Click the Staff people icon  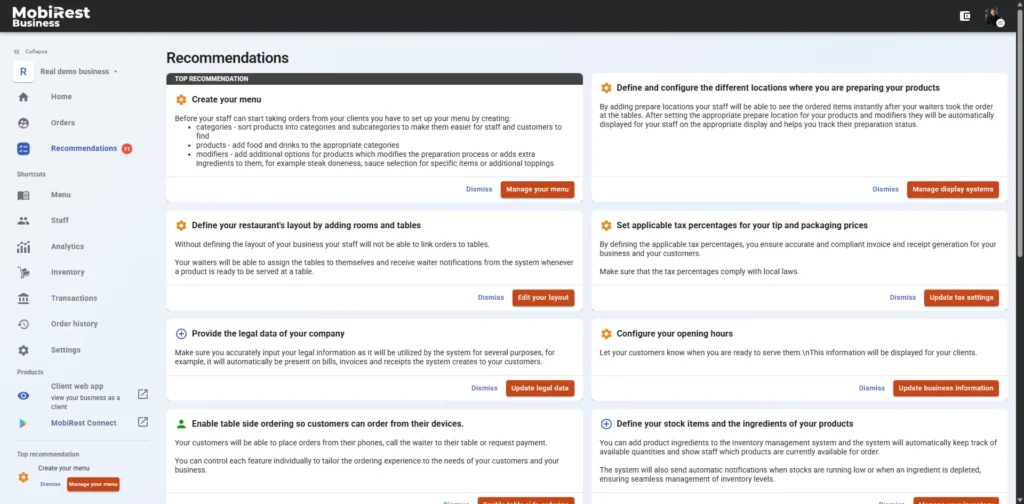tap(24, 221)
